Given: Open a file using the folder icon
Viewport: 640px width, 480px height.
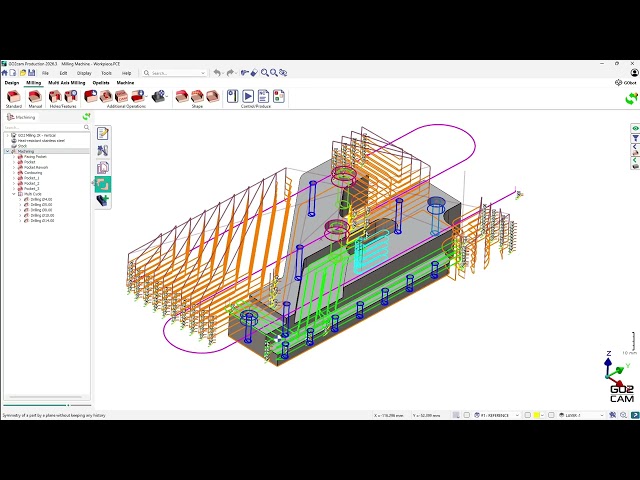Looking at the screenshot, I should tap(23, 73).
